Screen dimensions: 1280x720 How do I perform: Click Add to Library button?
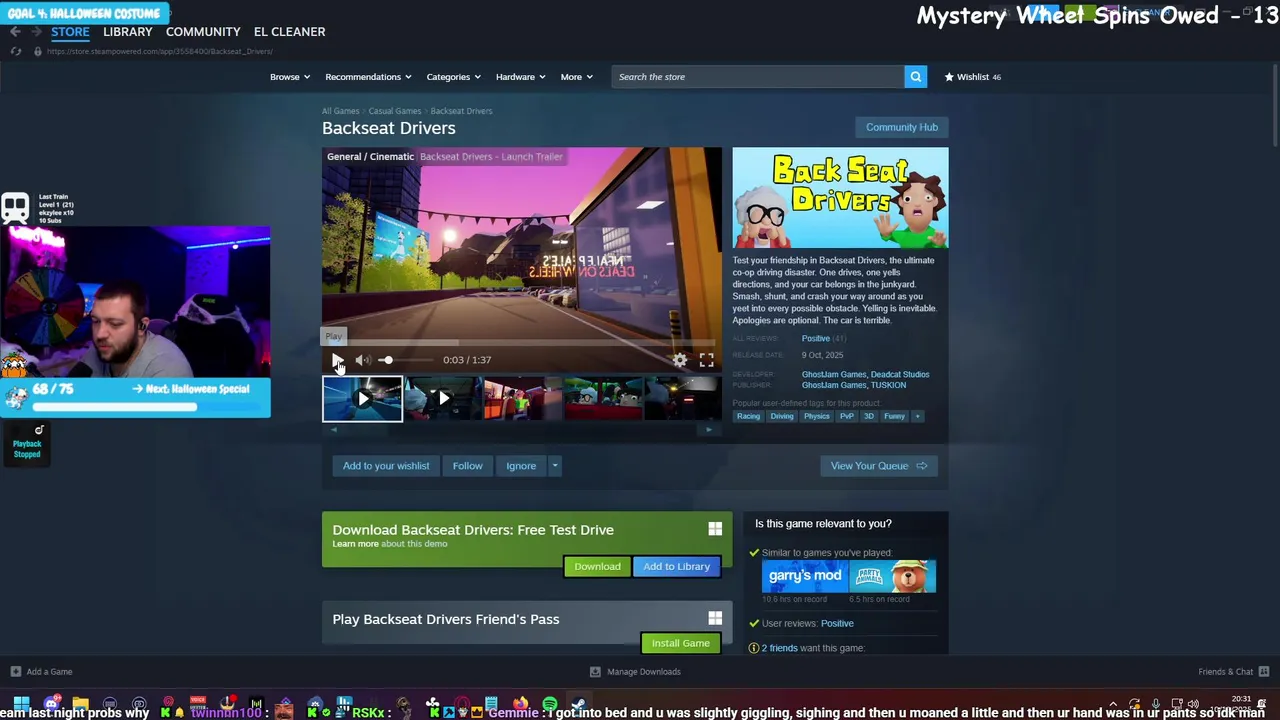coord(676,566)
